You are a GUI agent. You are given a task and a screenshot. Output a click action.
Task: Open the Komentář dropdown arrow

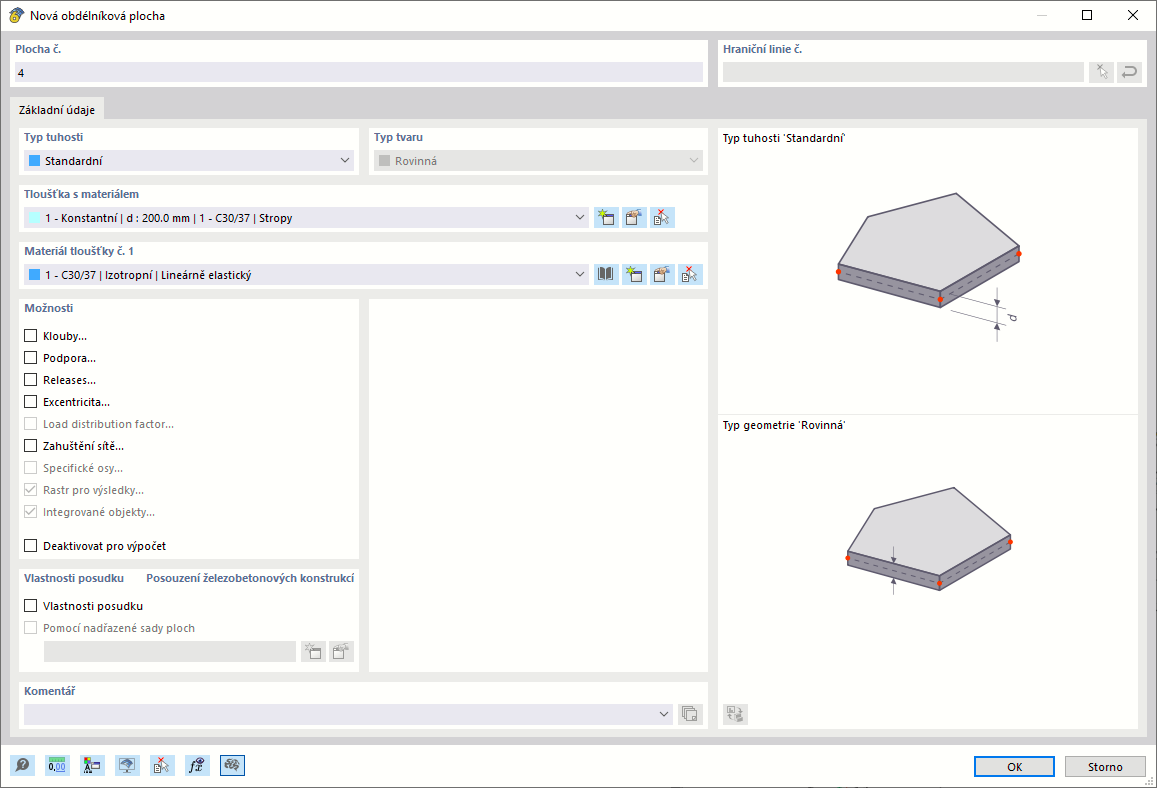[x=663, y=714]
